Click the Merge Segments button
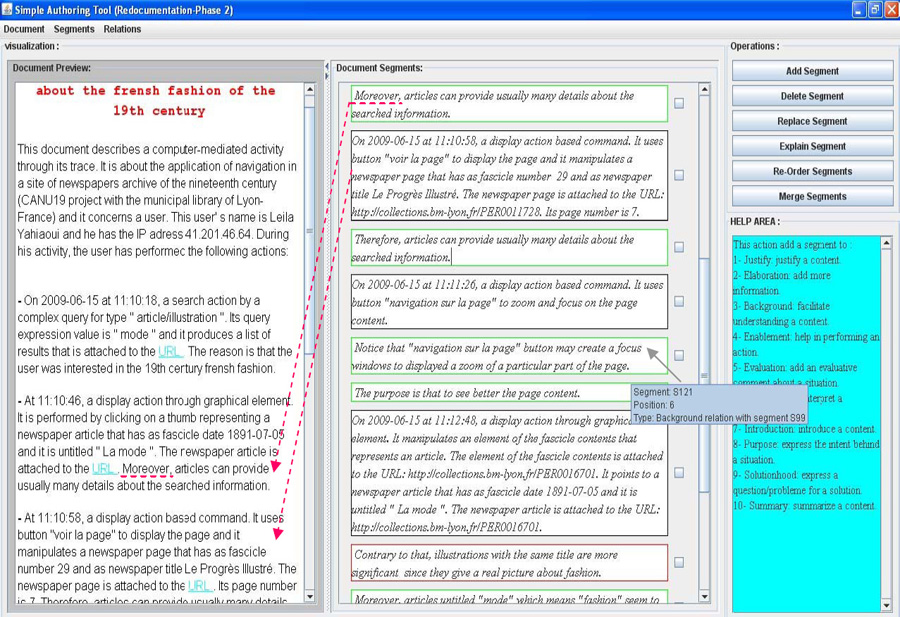This screenshot has width=900, height=617. pos(812,196)
